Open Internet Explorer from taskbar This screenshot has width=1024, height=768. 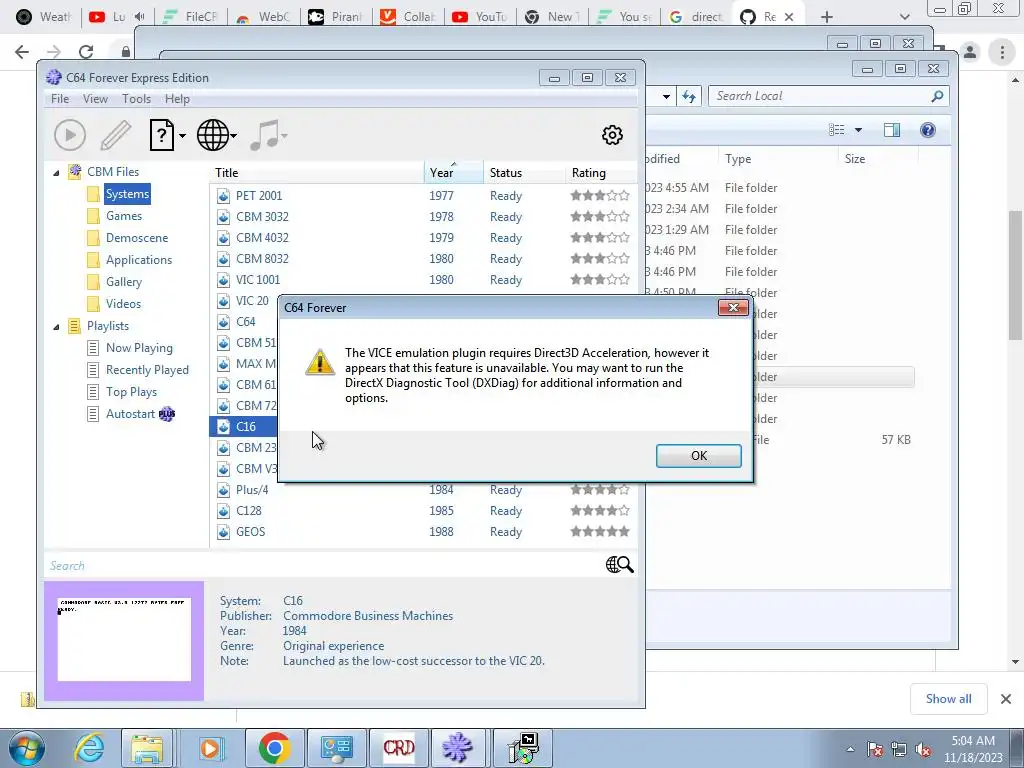click(89, 748)
